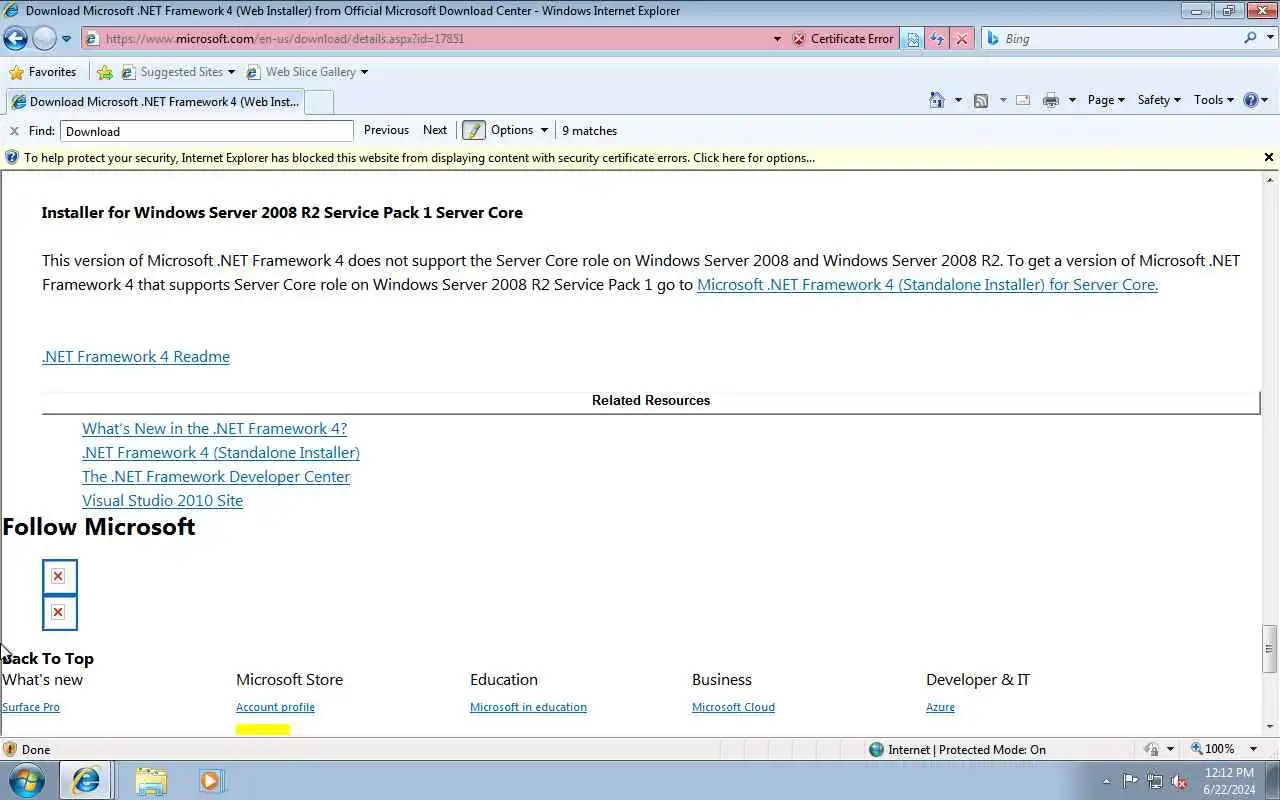Viewport: 1280px width, 800px height.
Task: Open the Tools menu
Action: pos(1214,100)
